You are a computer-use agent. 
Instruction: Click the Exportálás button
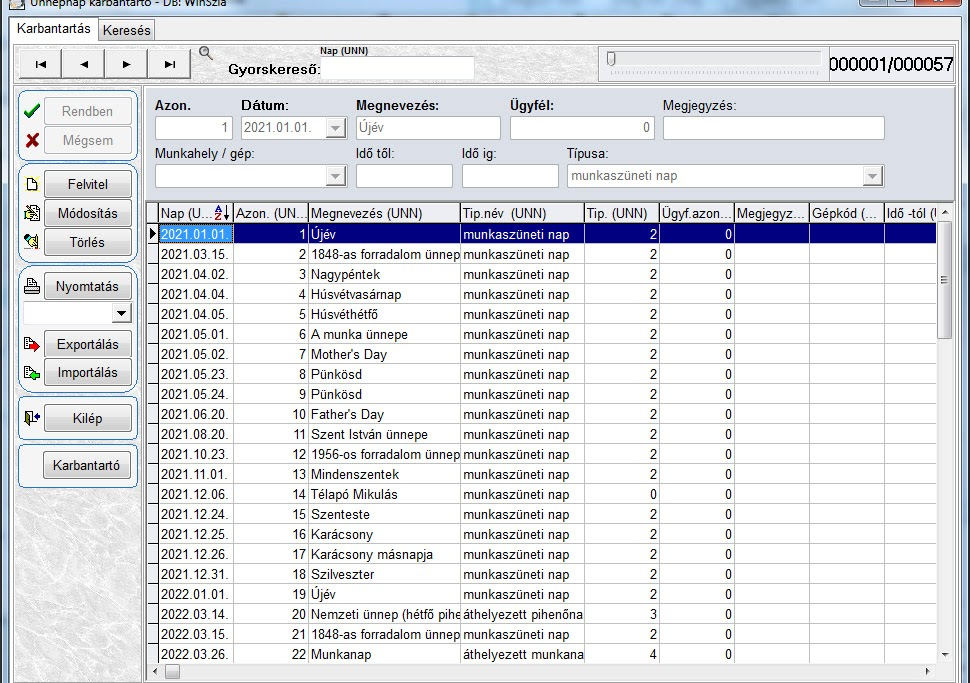tap(88, 344)
